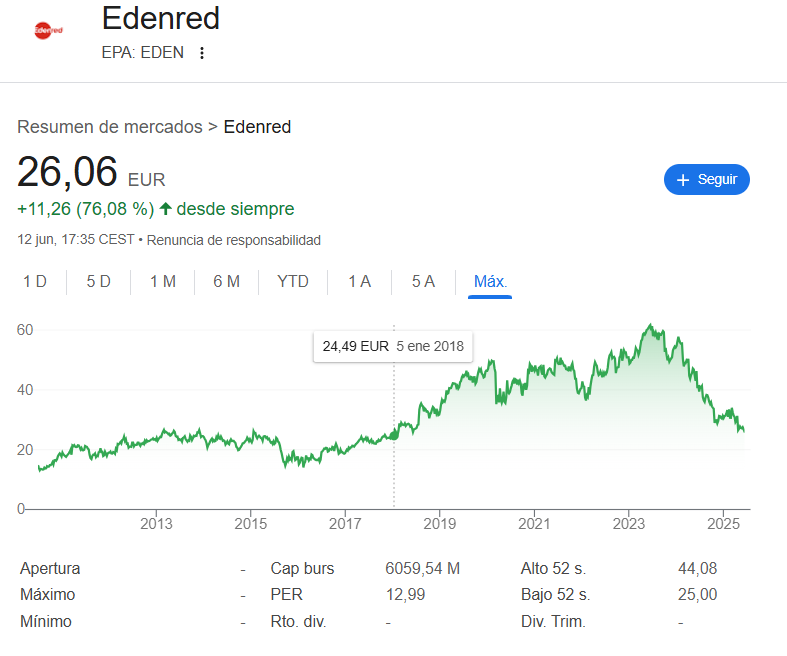
Task: Select the 1 A time range
Action: (359, 282)
